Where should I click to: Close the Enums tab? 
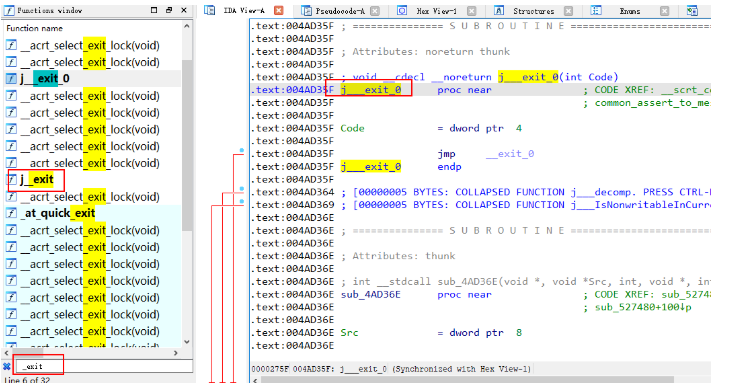(665, 11)
